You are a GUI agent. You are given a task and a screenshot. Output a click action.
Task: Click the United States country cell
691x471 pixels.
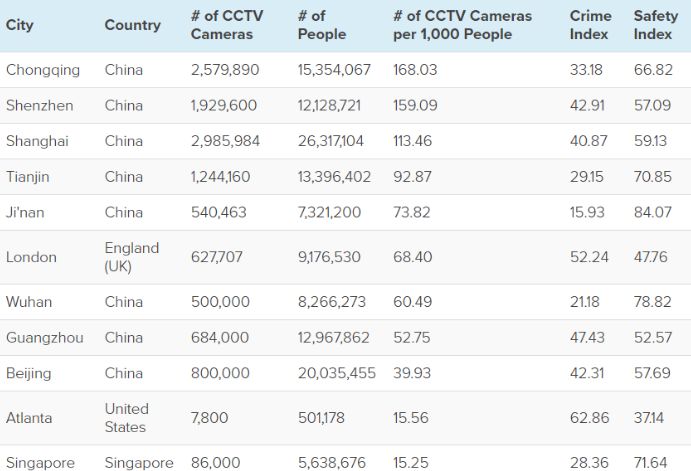pyautogui.click(x=127, y=418)
